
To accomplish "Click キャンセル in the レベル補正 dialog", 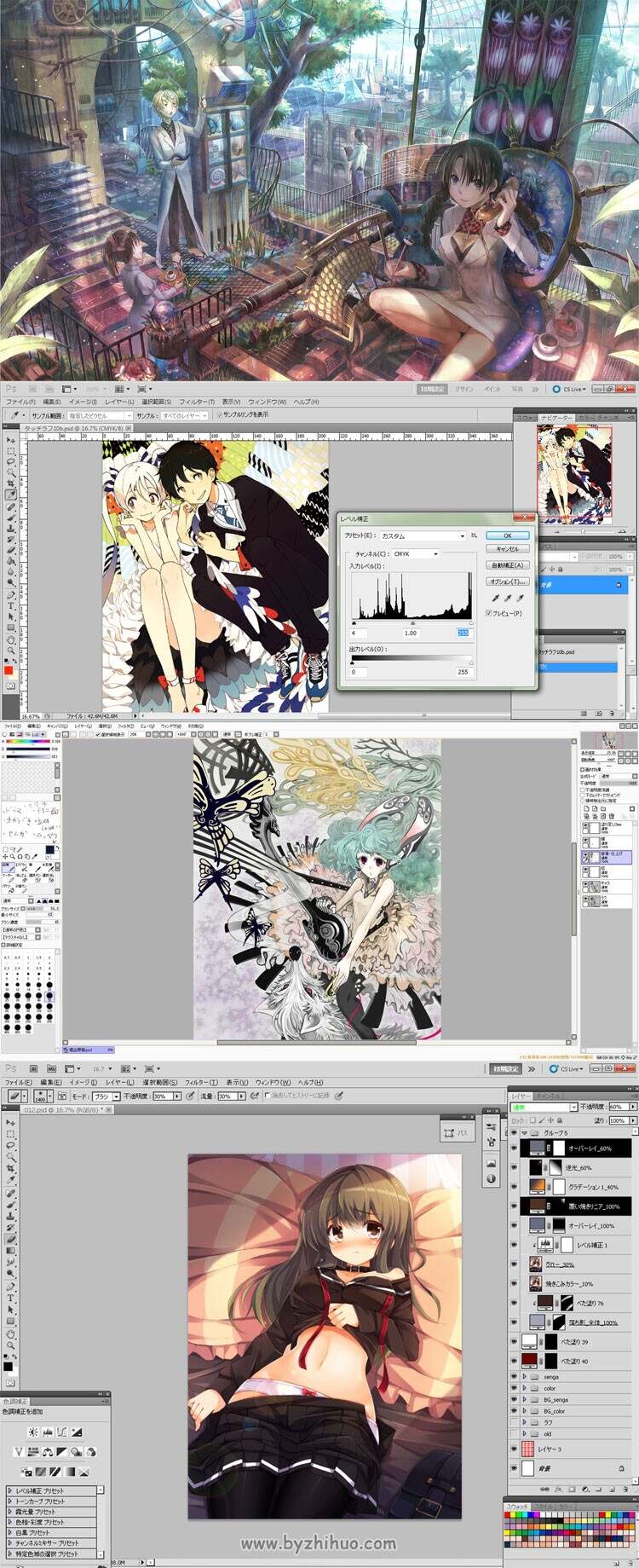I will (508, 549).
